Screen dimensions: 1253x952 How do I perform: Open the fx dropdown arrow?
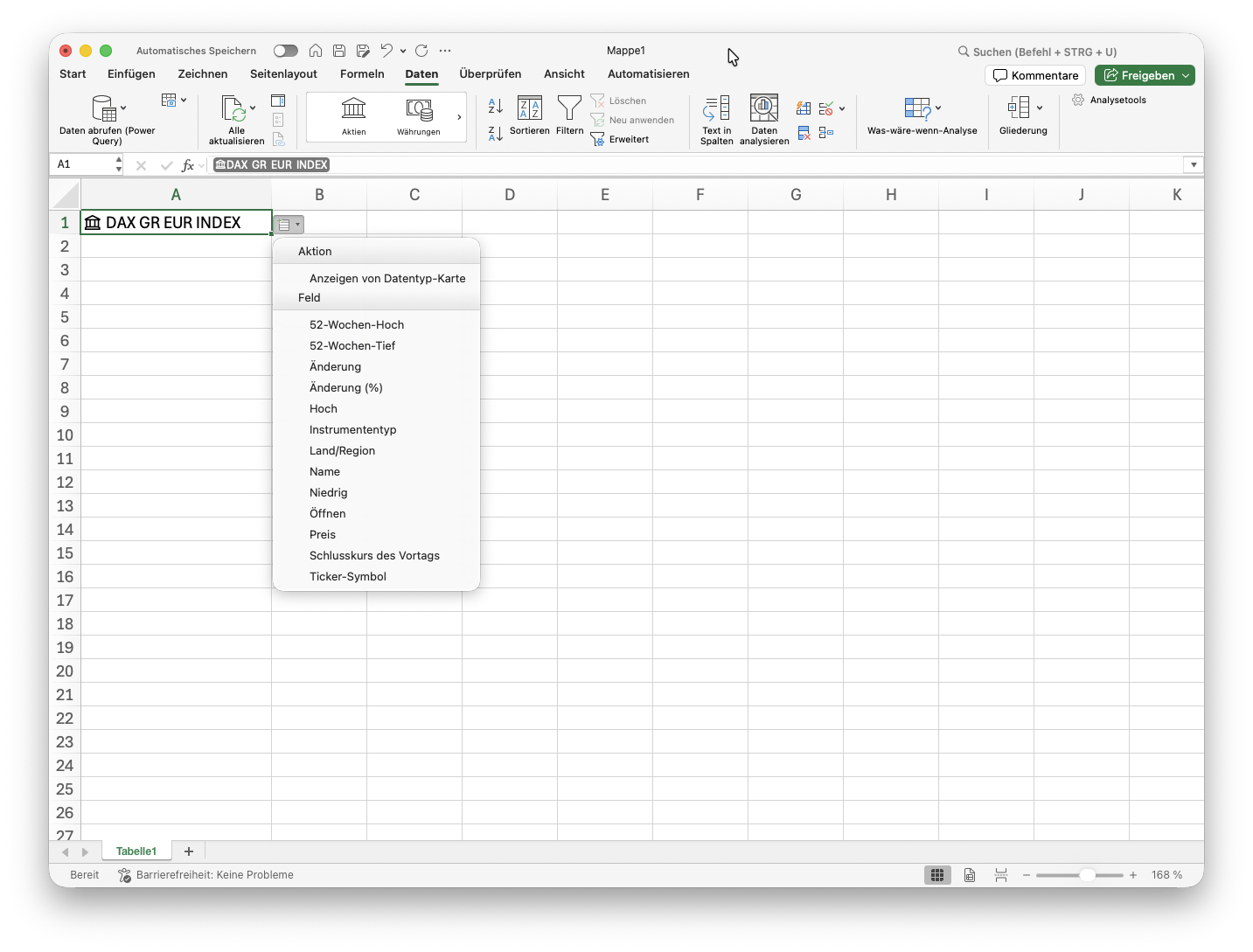click(202, 164)
